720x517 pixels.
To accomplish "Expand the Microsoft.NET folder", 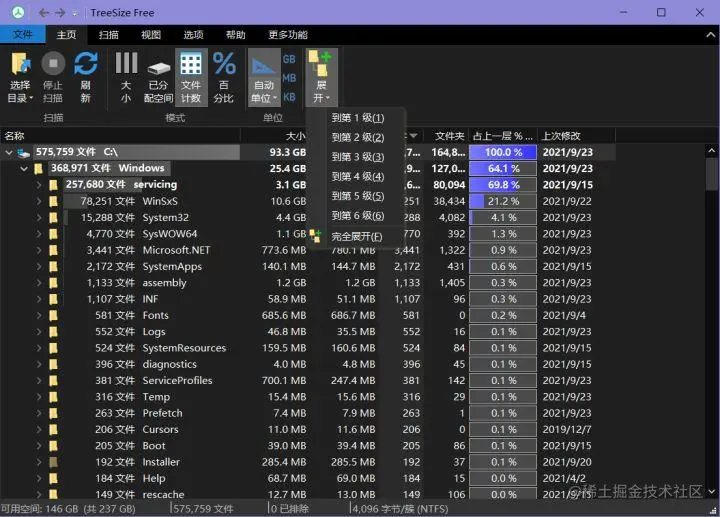I will pyautogui.click(x=39, y=250).
